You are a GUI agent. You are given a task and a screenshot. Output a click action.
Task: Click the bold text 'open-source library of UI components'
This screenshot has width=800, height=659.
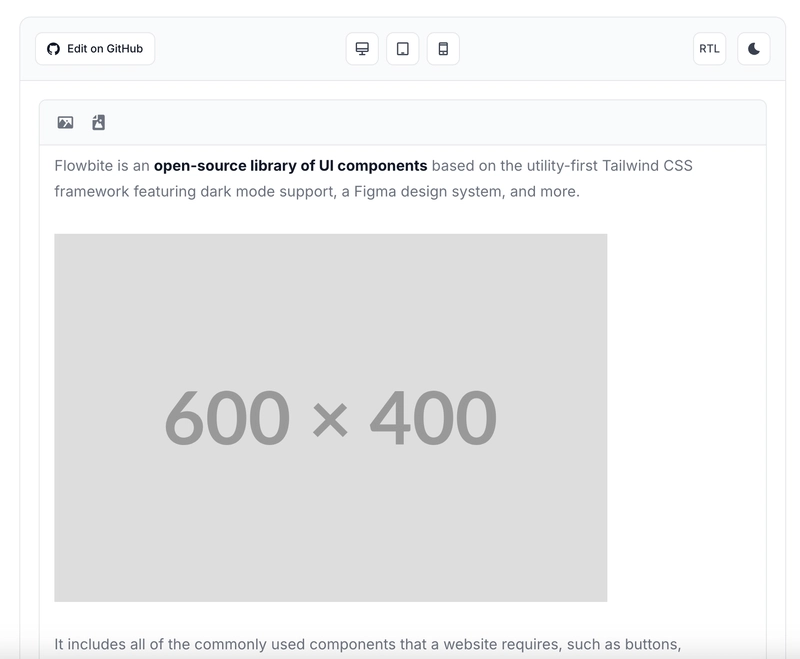coord(290,166)
